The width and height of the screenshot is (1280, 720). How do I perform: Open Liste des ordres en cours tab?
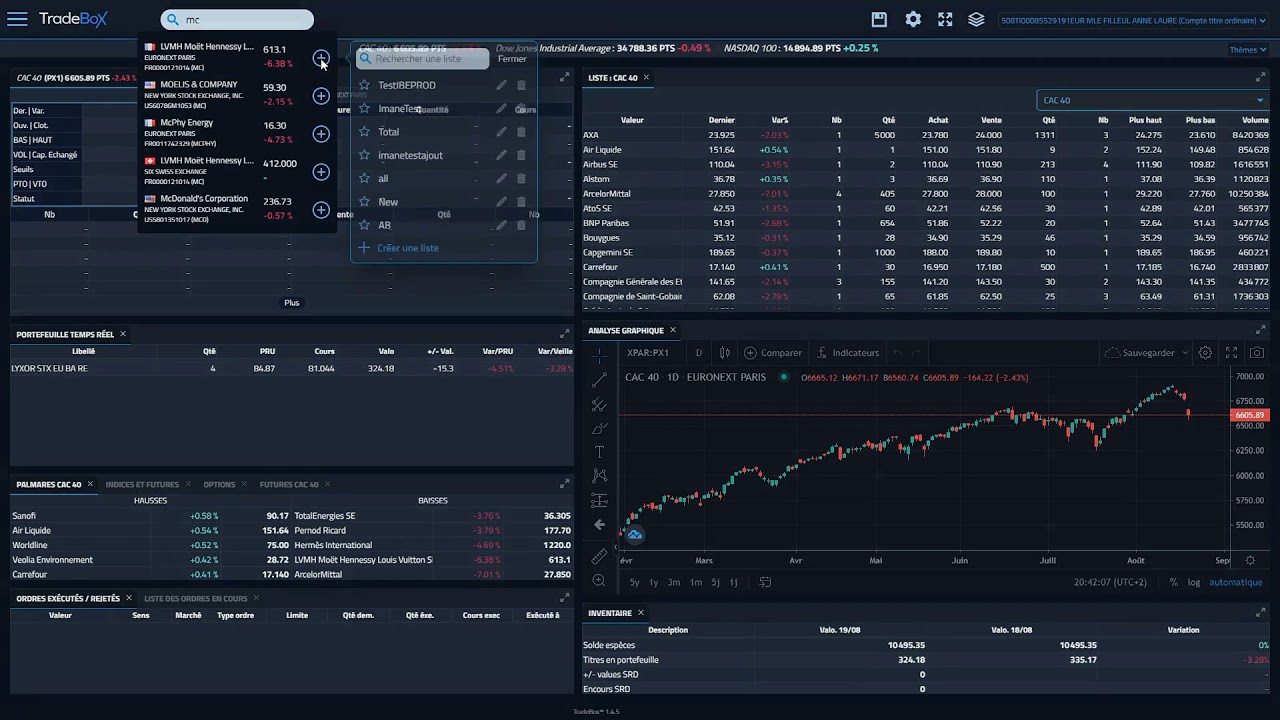tap(195, 599)
